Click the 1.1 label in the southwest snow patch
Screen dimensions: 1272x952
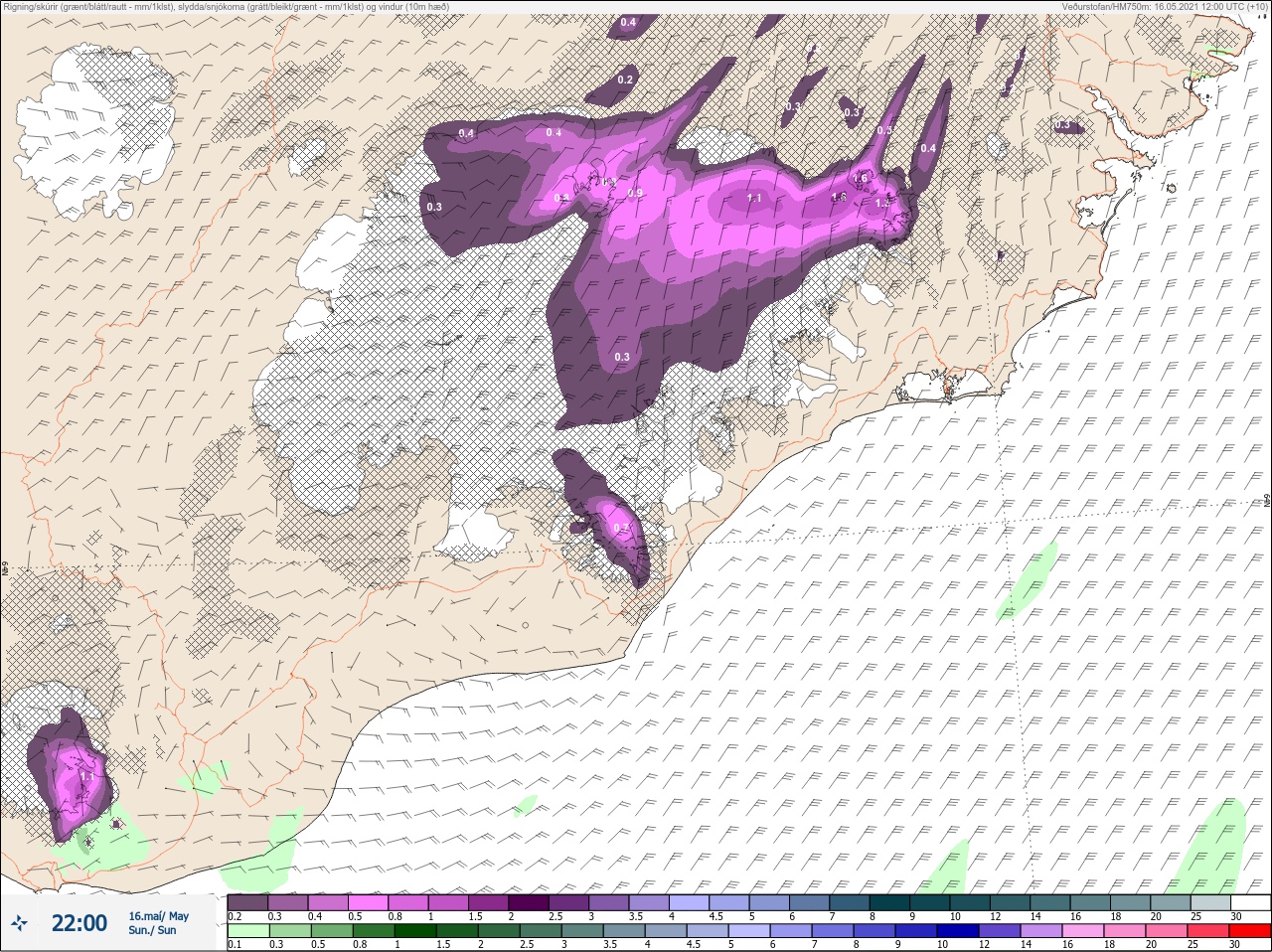click(85, 776)
